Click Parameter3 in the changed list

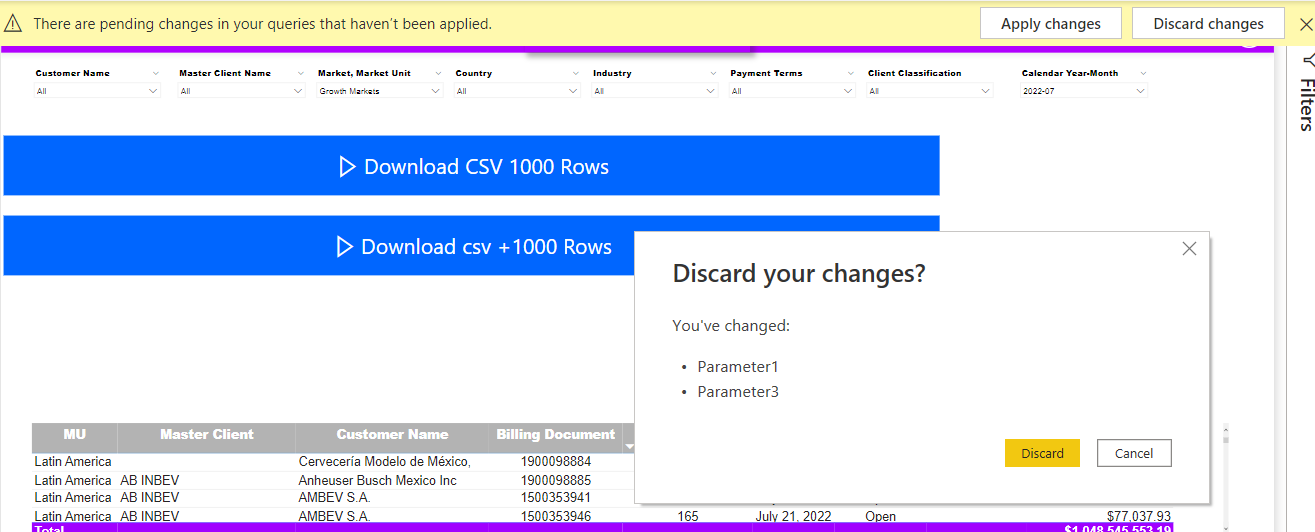[738, 392]
